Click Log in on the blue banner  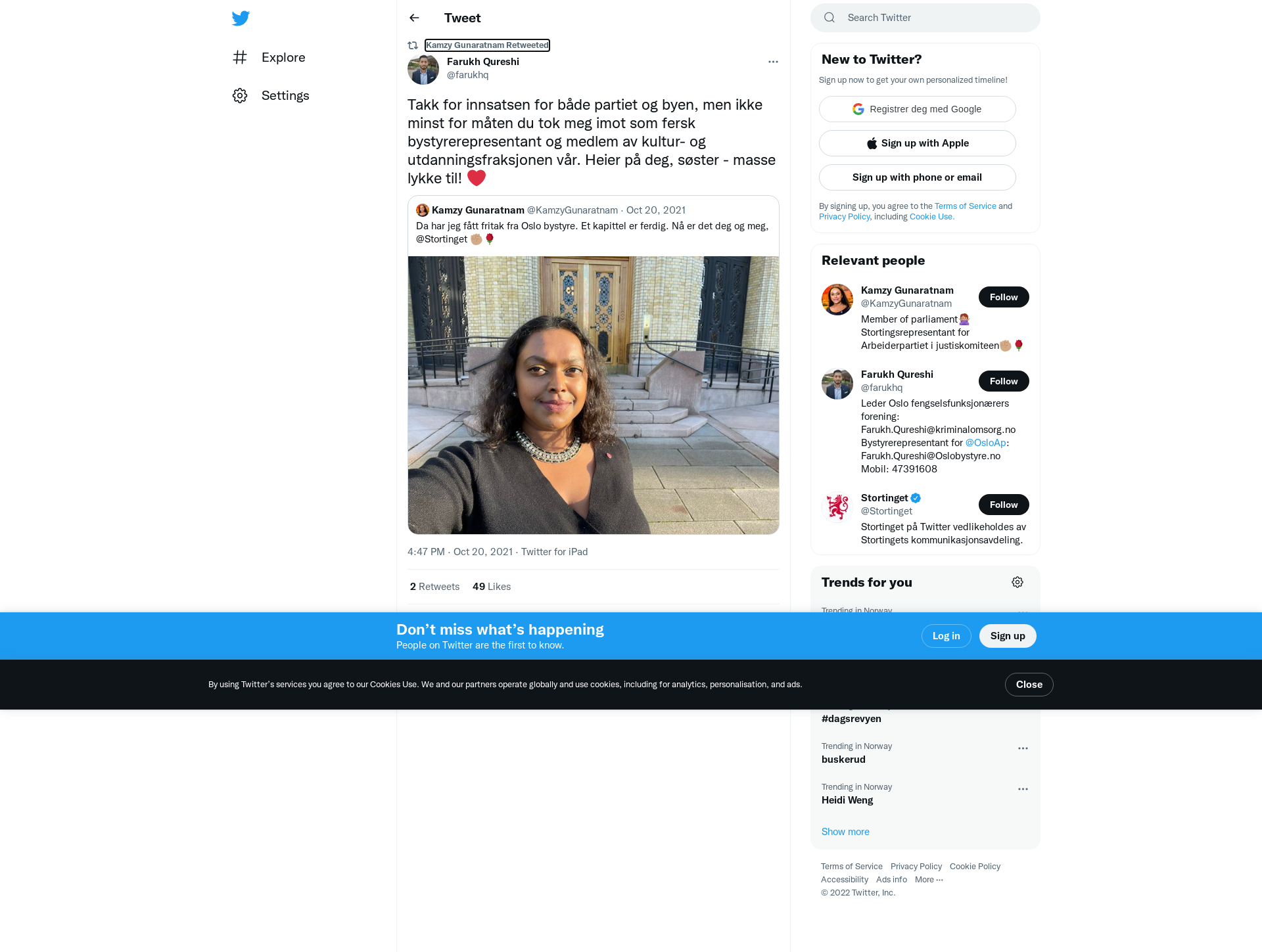pos(946,636)
